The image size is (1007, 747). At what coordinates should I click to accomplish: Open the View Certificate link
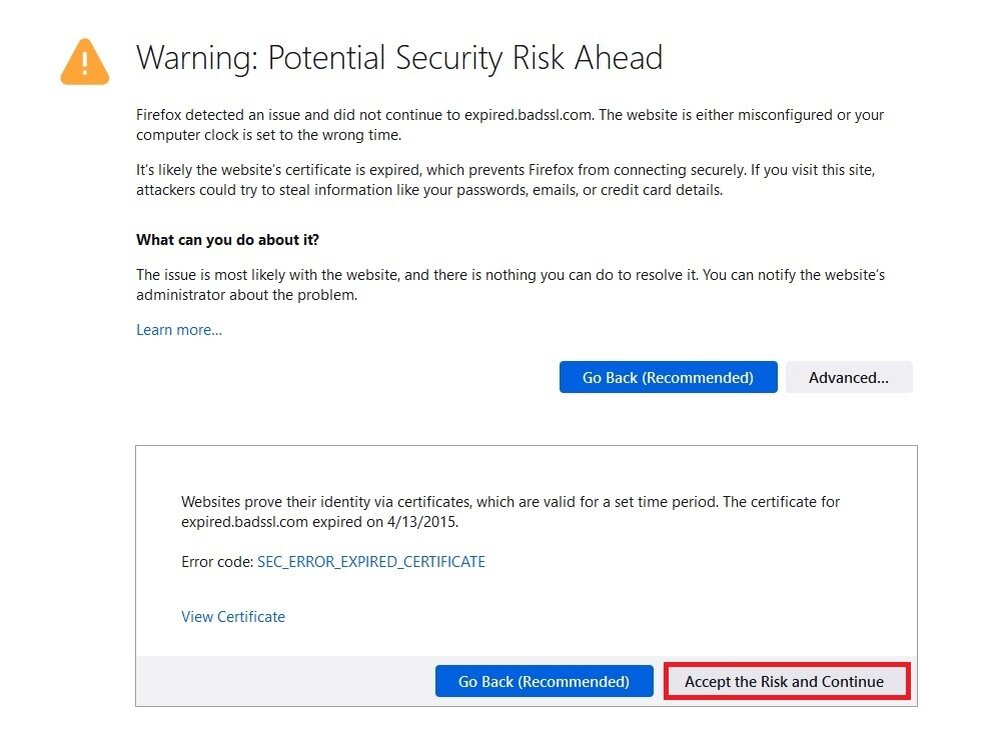coord(233,617)
